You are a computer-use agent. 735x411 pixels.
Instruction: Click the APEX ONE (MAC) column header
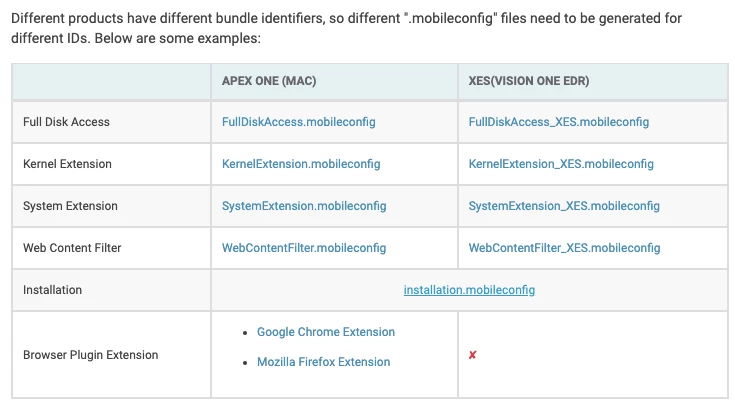pos(269,81)
